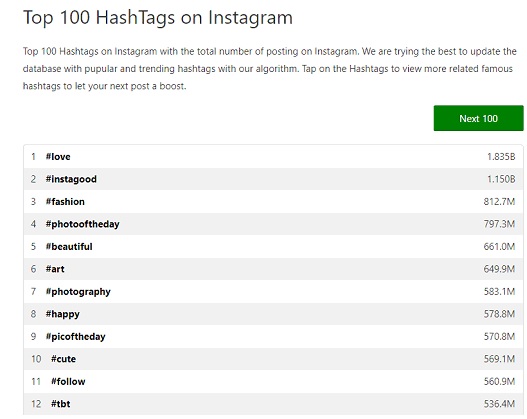This screenshot has height=419, width=527.
Task: Select the #photography hashtag
Action: point(78,292)
